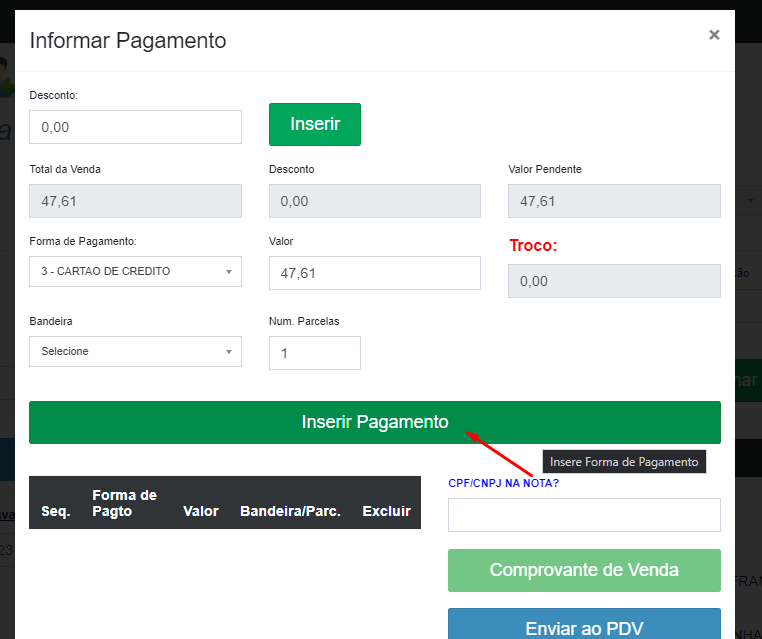The image size is (762, 639).
Task: Click the Troco value field
Action: [613, 281]
